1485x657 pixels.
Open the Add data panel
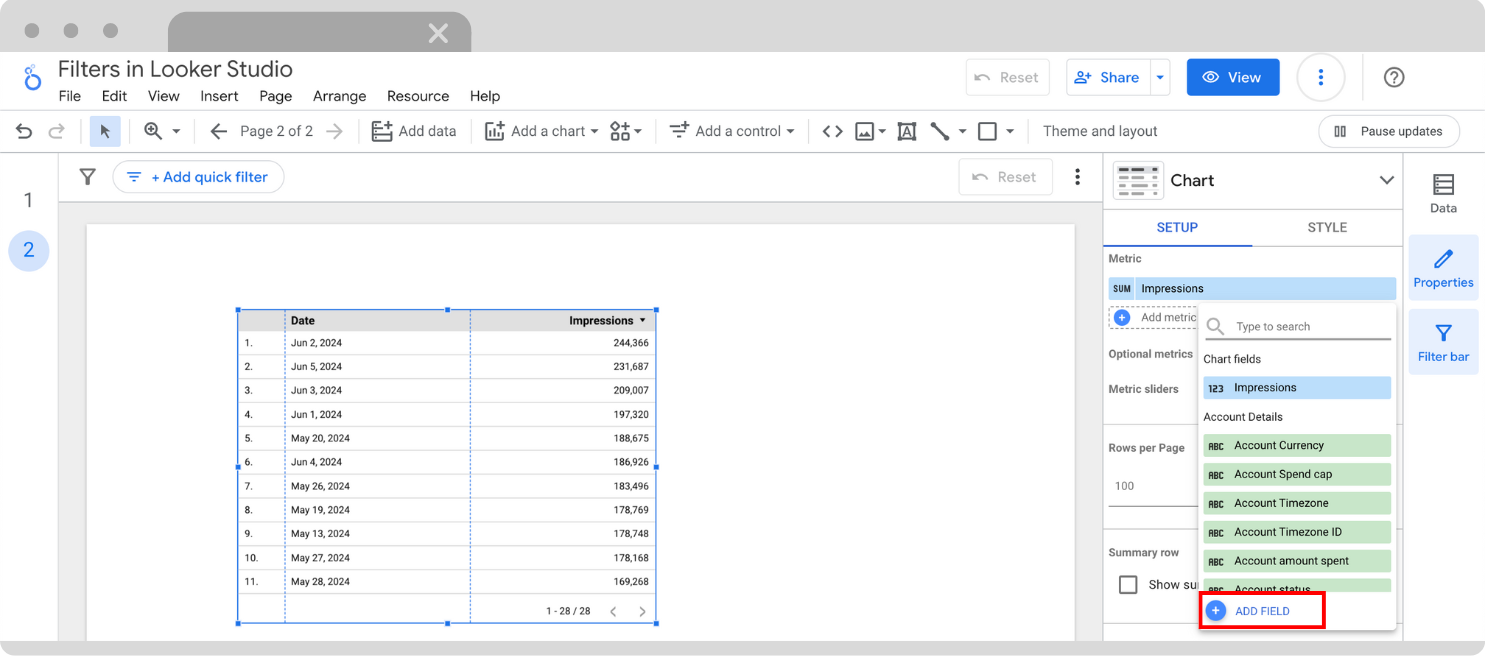point(414,131)
